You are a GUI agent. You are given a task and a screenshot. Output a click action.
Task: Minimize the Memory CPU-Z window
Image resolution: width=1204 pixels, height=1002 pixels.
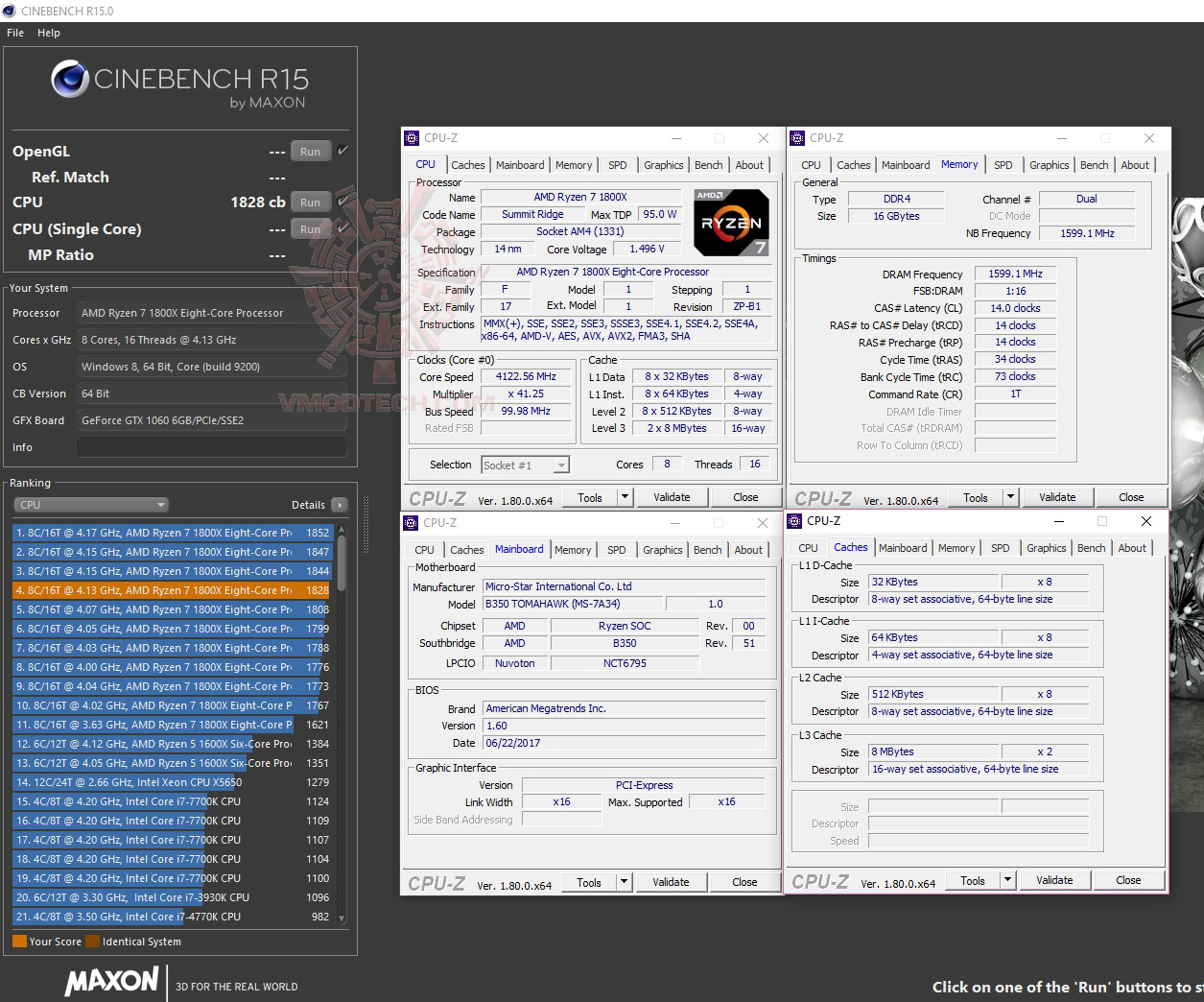click(x=1063, y=138)
